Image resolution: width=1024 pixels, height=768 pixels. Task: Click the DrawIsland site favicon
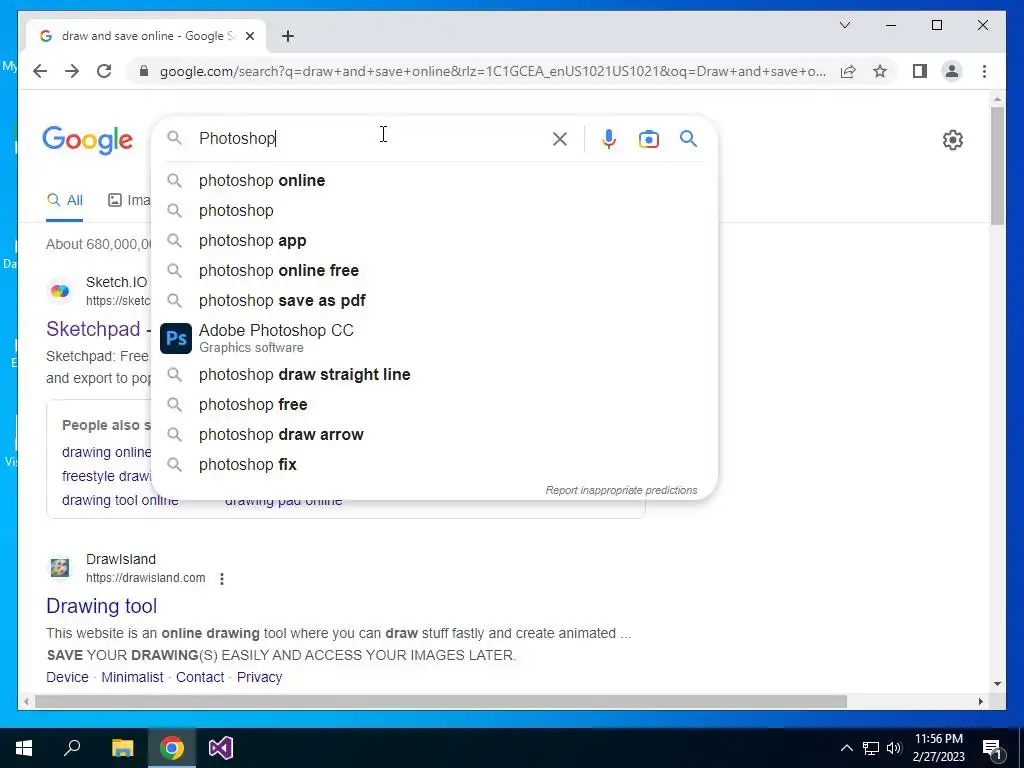click(x=59, y=568)
